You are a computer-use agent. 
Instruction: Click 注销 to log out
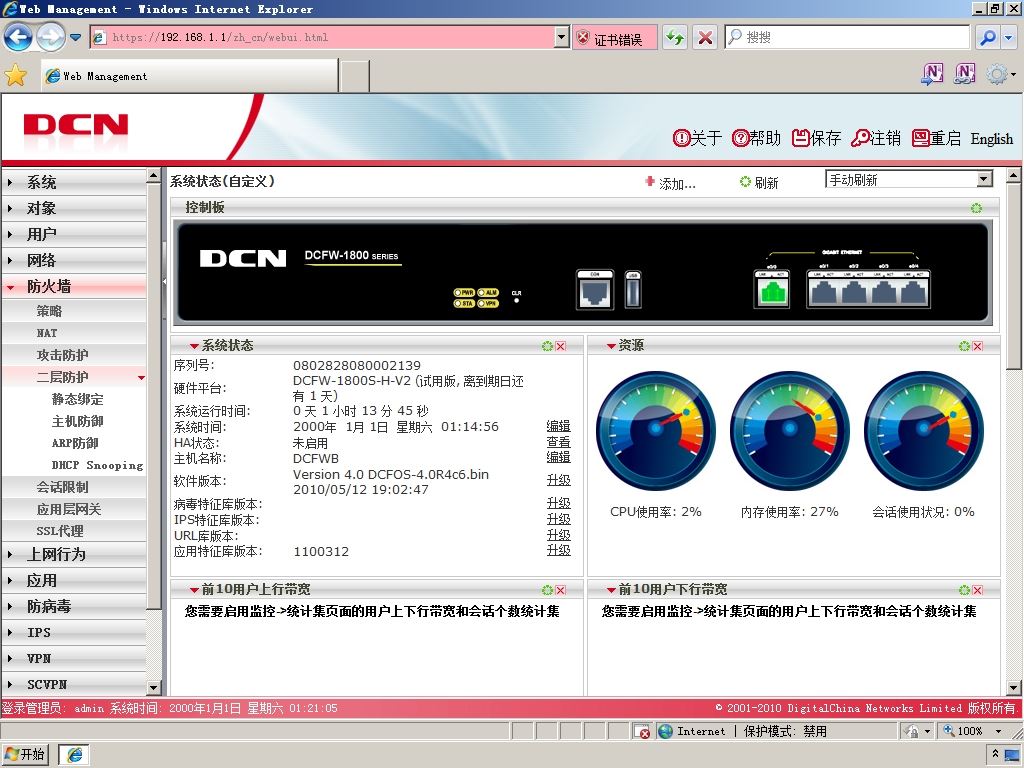coord(876,138)
